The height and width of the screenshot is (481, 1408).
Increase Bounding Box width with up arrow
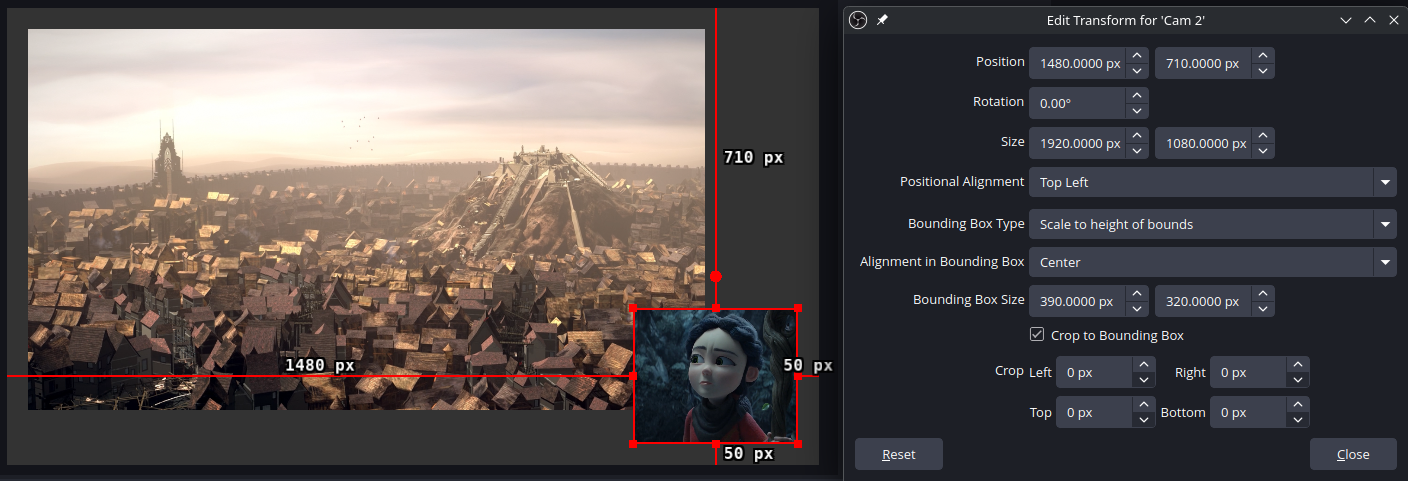[1137, 293]
